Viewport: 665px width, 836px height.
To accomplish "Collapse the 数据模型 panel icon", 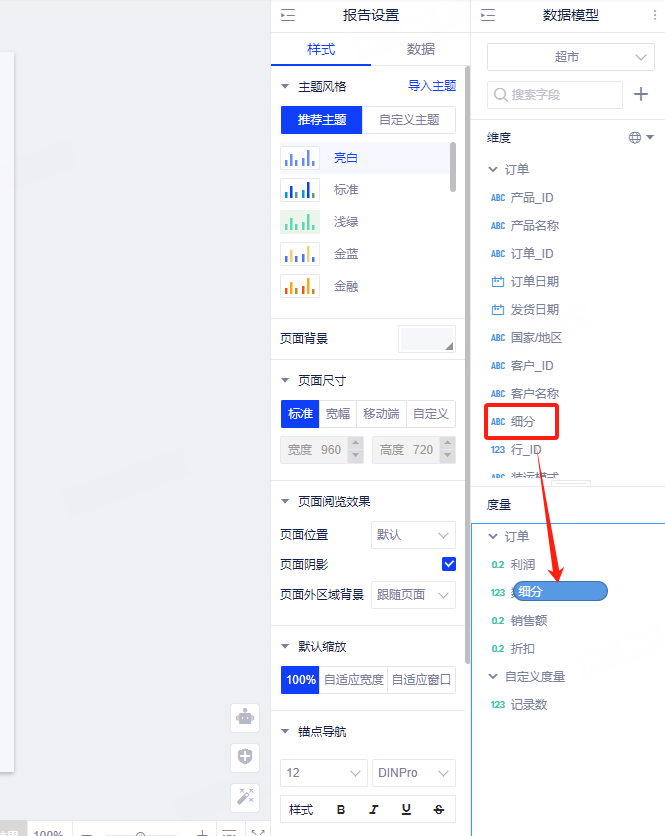I will coord(488,15).
